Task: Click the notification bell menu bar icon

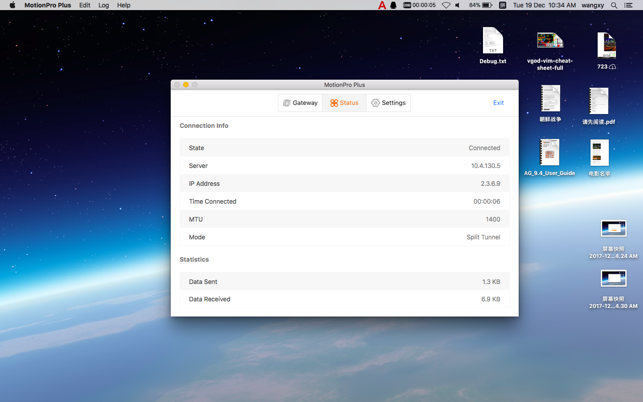Action: coord(393,5)
